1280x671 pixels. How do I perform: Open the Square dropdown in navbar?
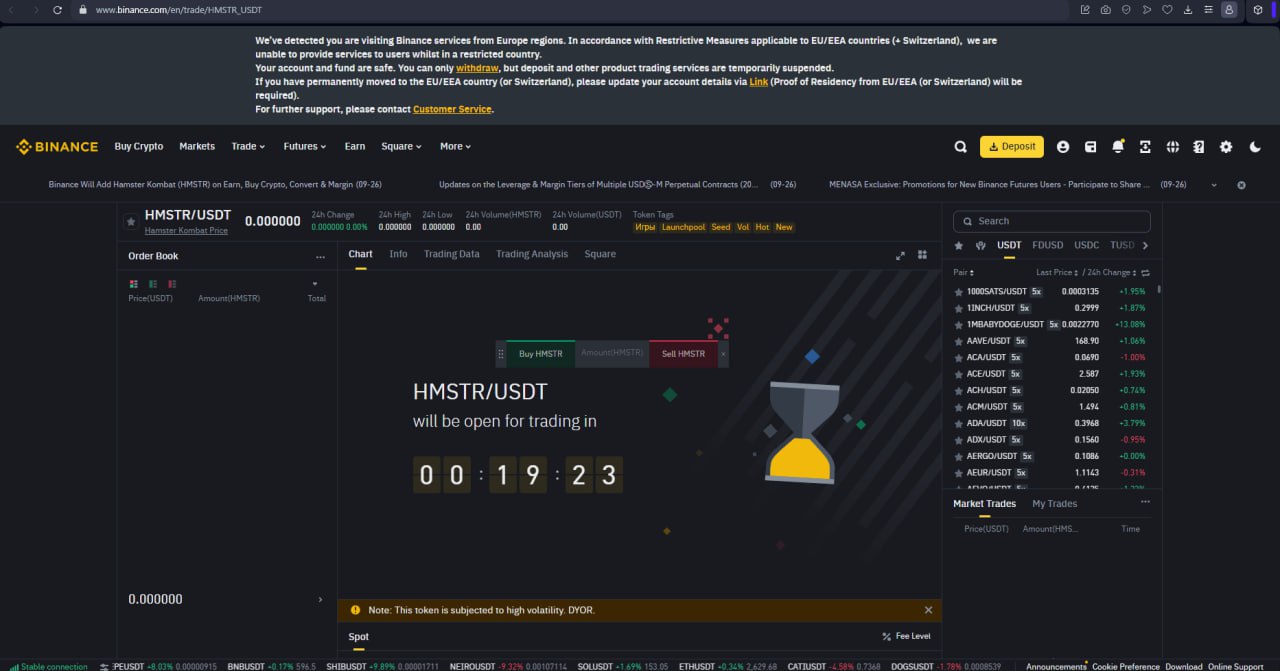[401, 147]
